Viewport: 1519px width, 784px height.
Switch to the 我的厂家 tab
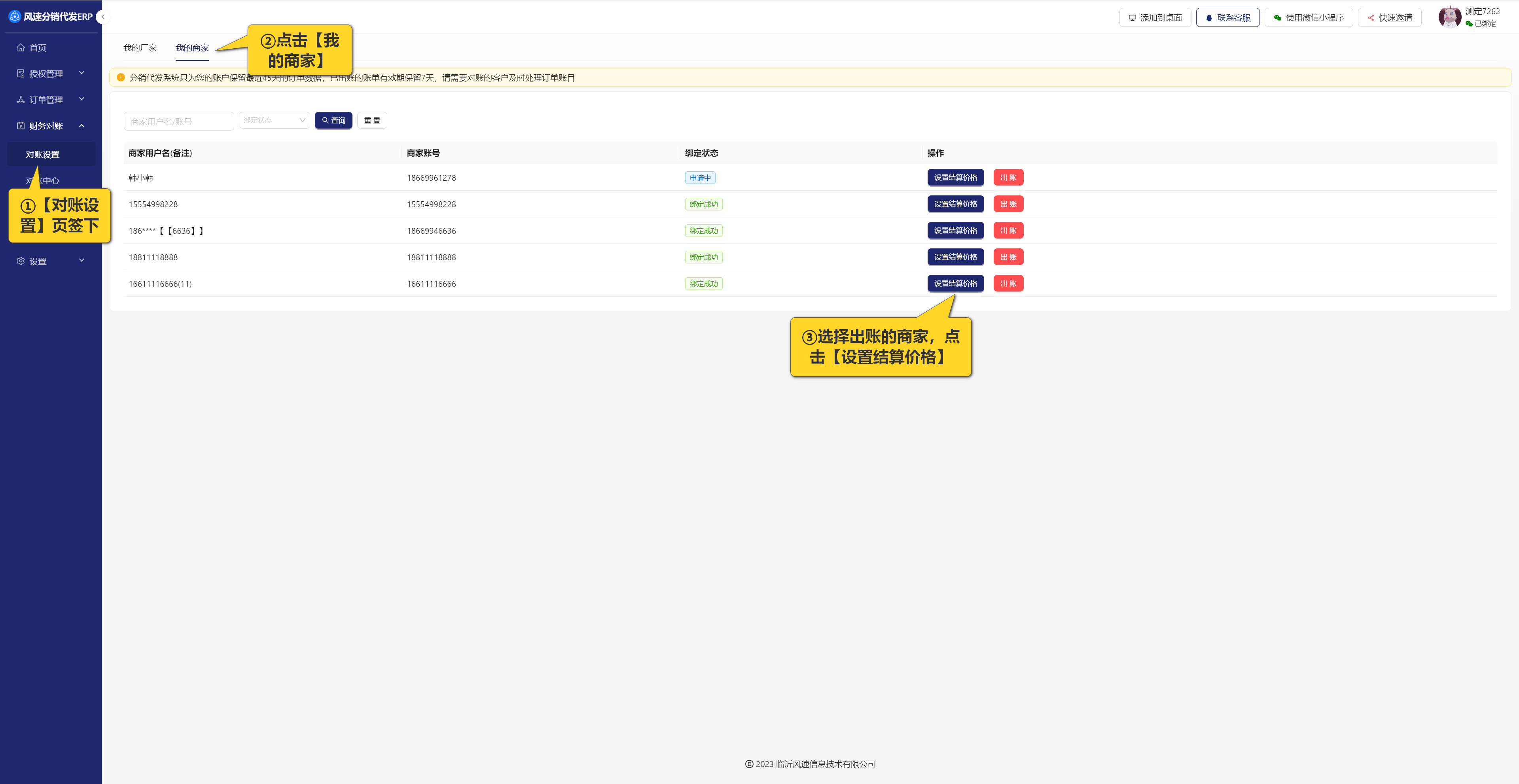point(140,48)
